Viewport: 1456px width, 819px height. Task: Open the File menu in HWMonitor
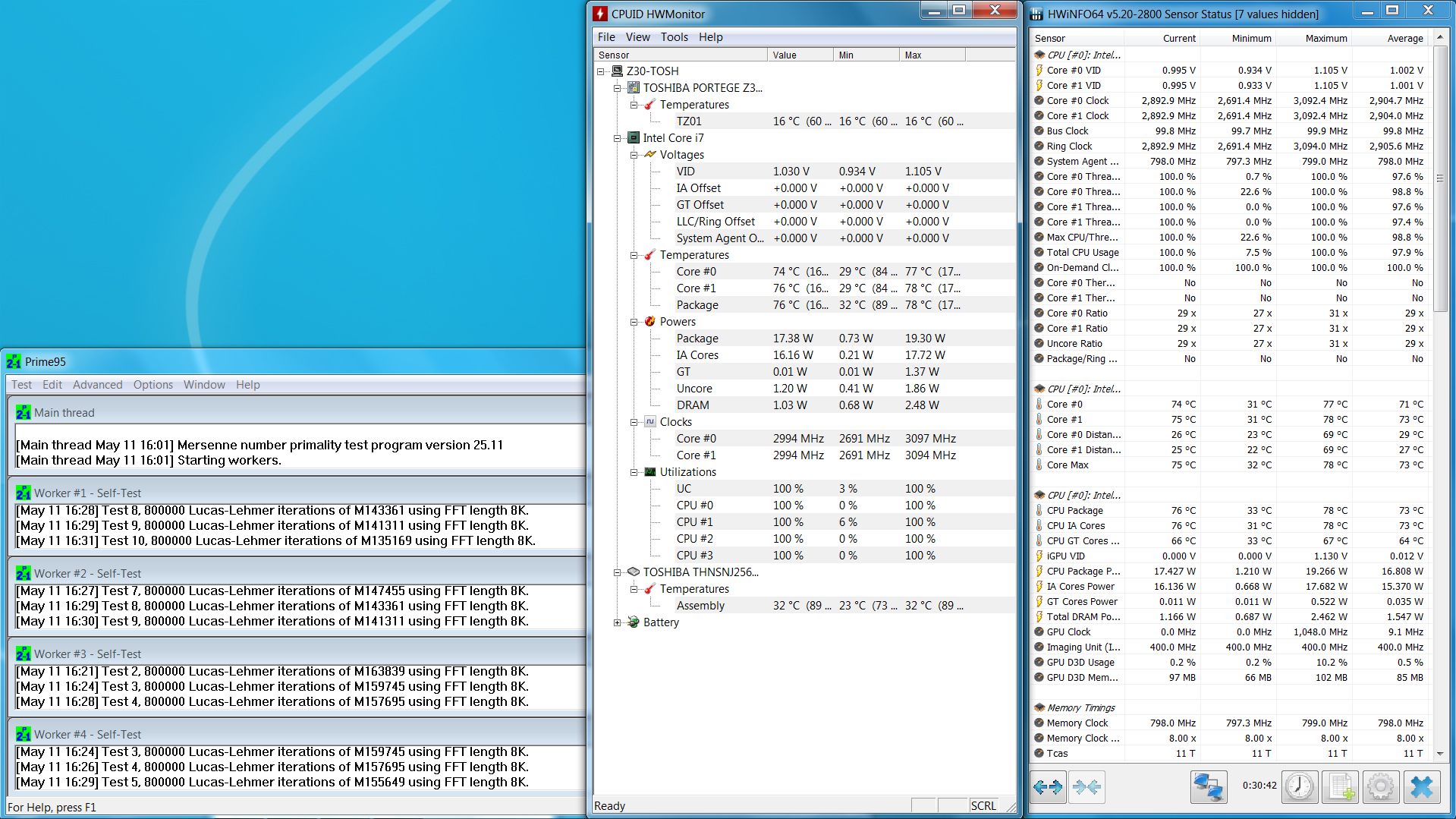(606, 37)
